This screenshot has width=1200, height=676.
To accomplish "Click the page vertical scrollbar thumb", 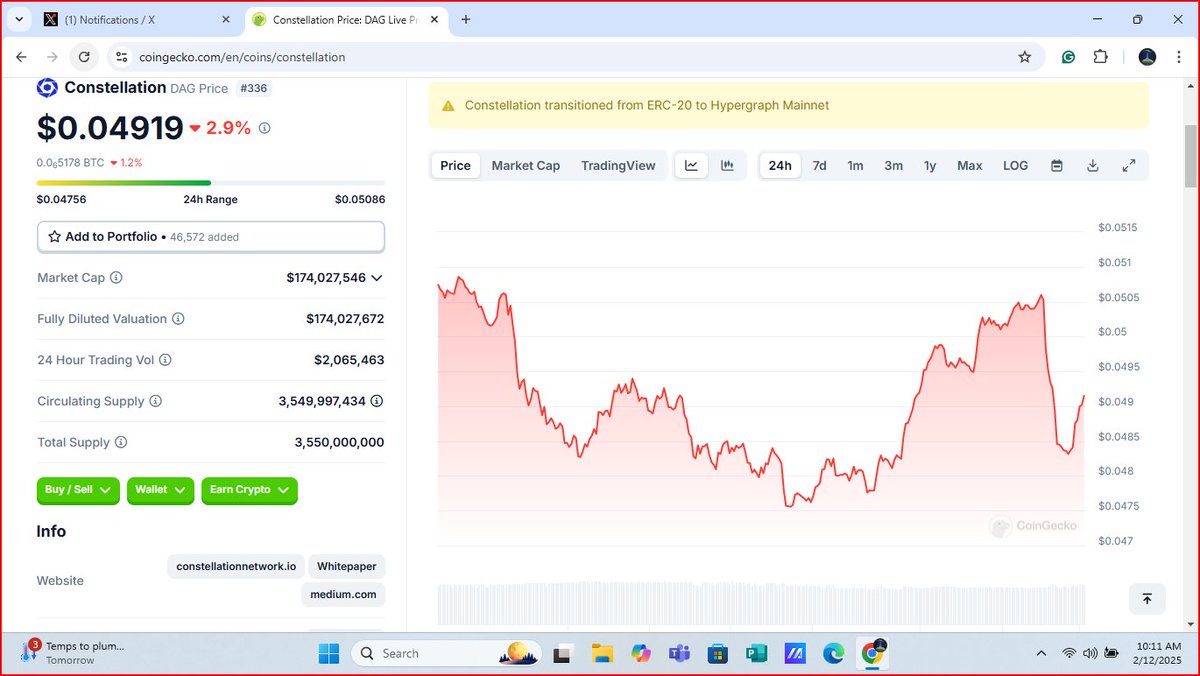I will click(x=1190, y=156).
